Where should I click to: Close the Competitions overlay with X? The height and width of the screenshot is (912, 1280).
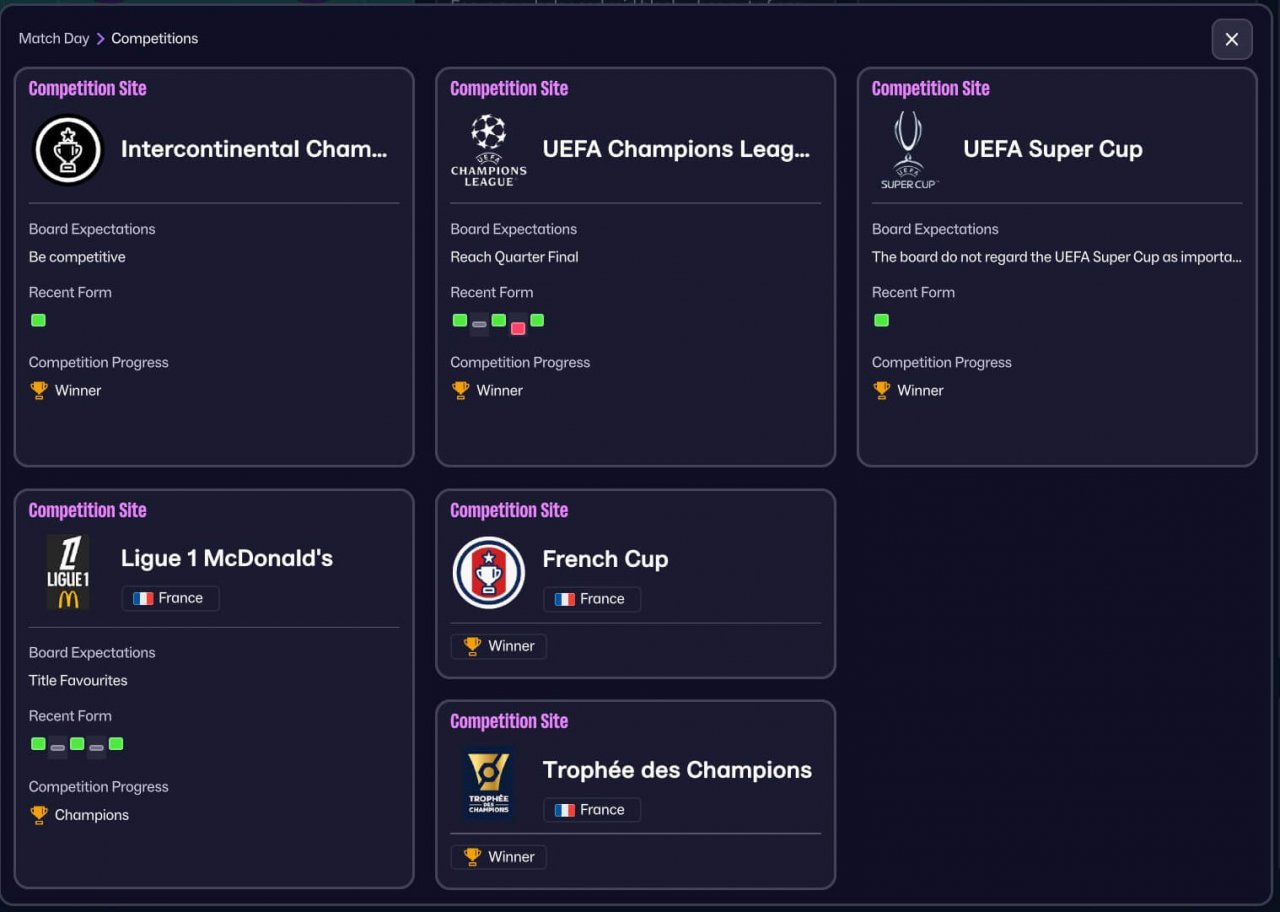(x=1232, y=39)
